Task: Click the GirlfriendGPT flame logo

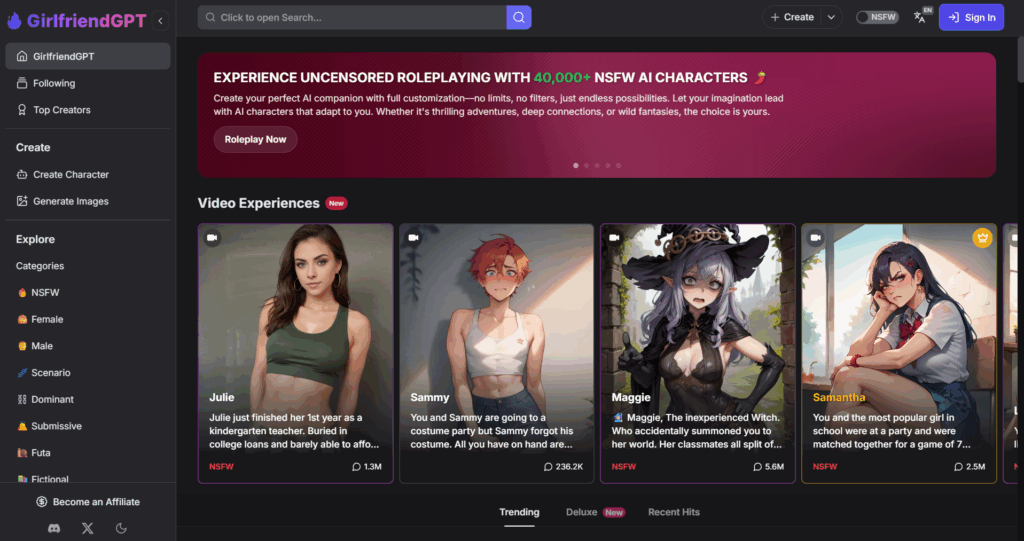Action: (13, 19)
